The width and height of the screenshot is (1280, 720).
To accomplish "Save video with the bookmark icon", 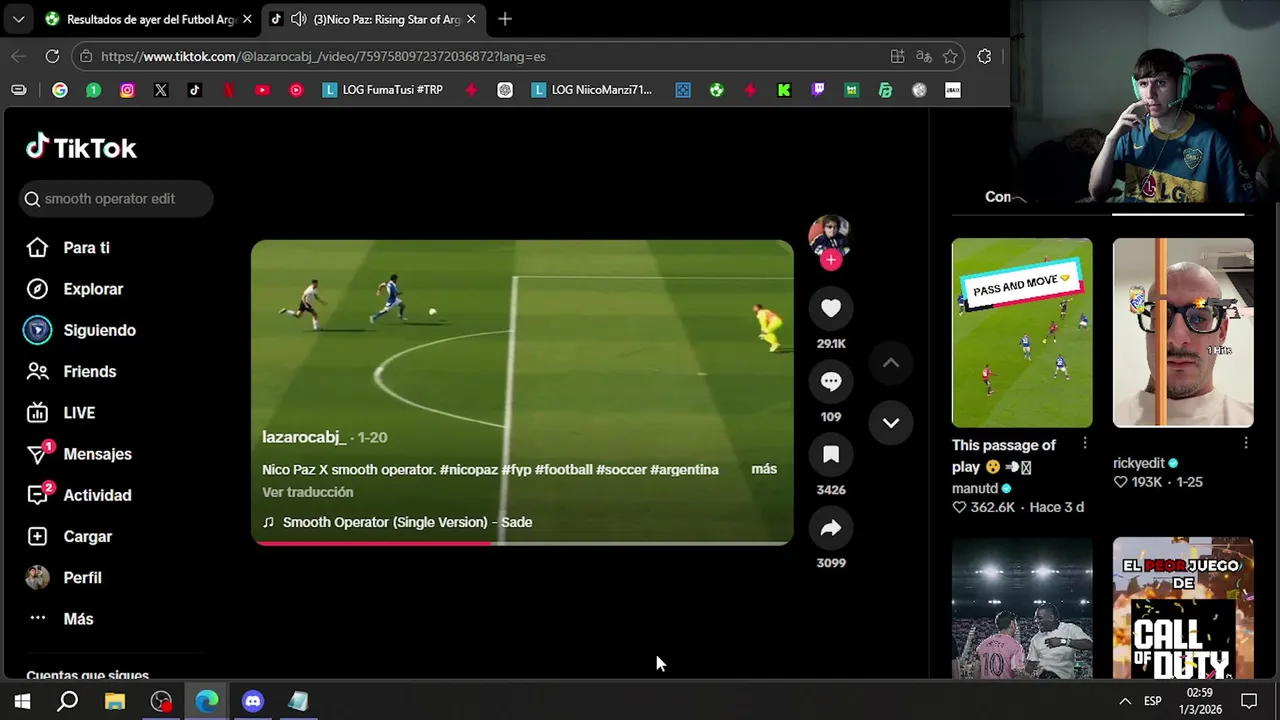I will [831, 455].
